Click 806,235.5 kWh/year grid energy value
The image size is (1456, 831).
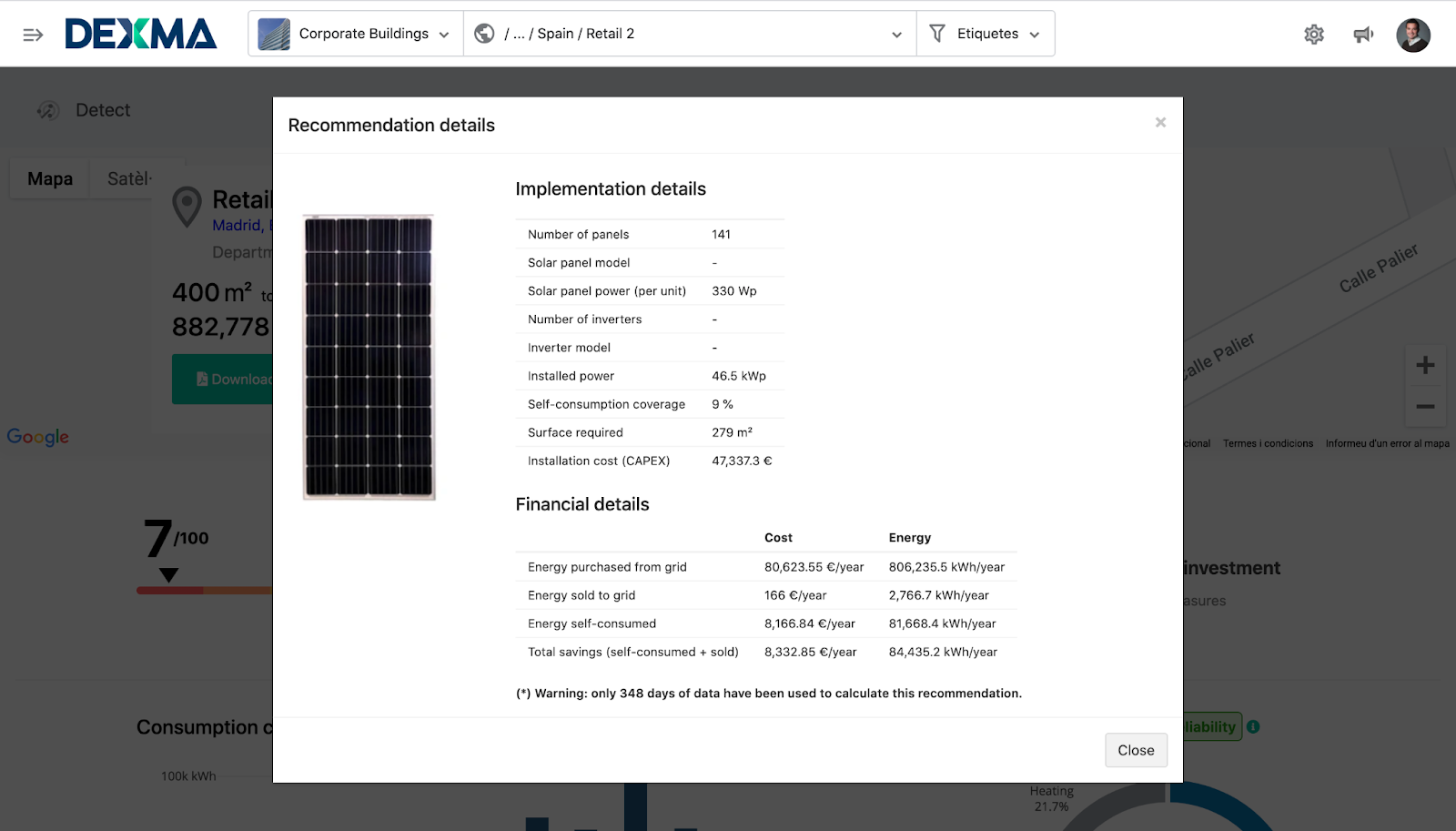tap(946, 566)
